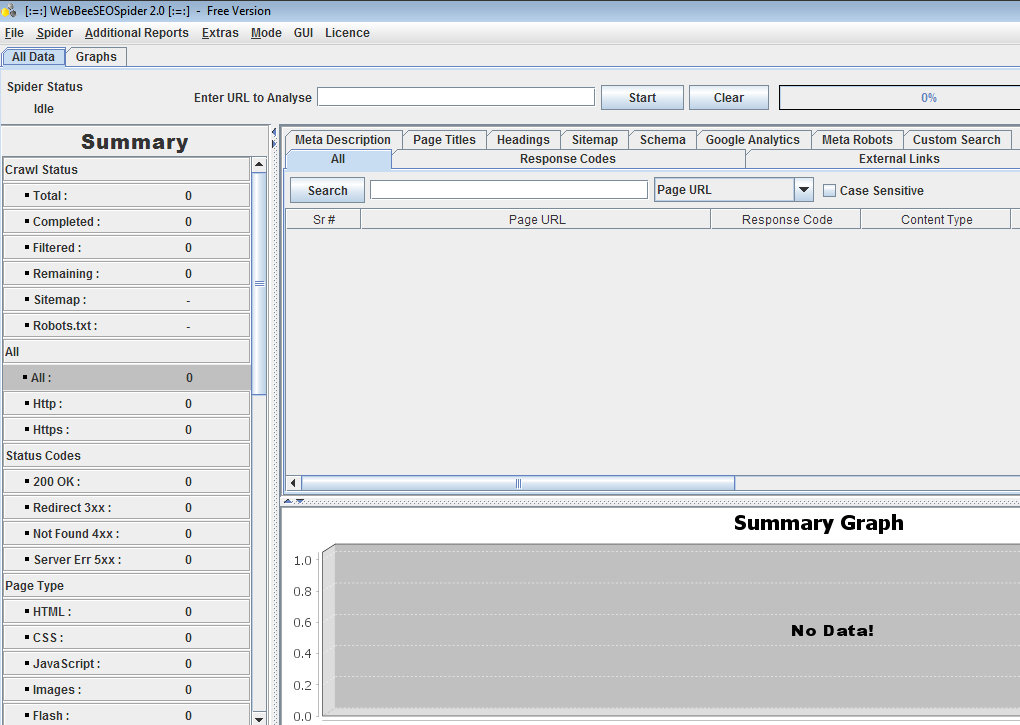
Task: Open the Spider menu
Action: [55, 33]
